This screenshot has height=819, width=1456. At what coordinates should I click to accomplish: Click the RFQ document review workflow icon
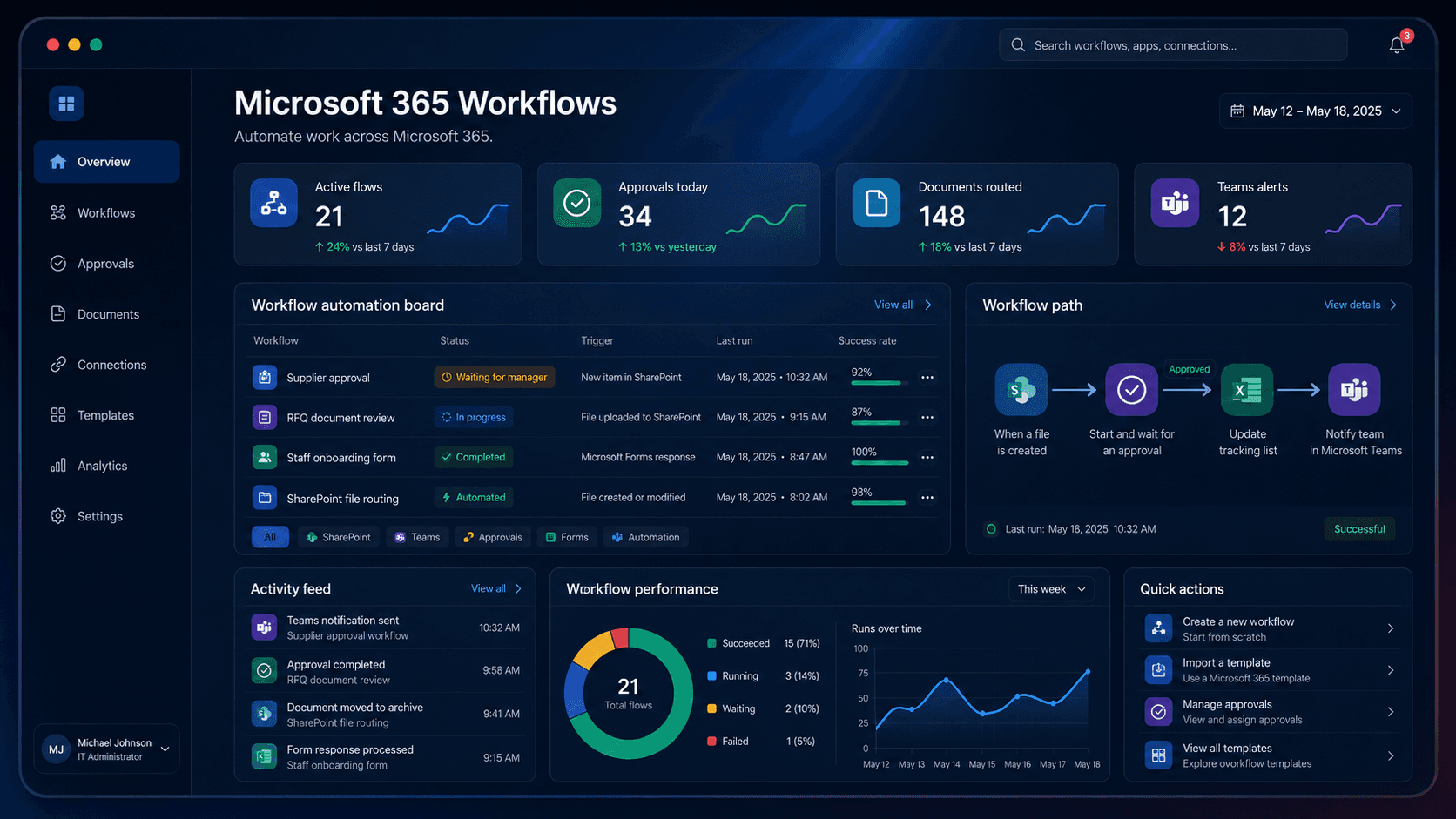coord(265,417)
